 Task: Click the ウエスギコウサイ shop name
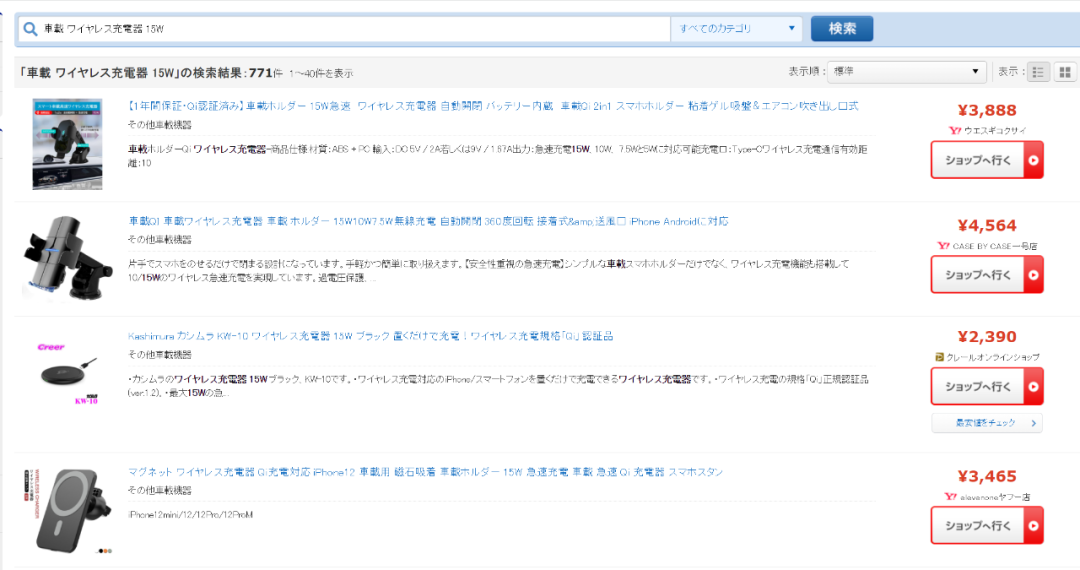click(995, 130)
